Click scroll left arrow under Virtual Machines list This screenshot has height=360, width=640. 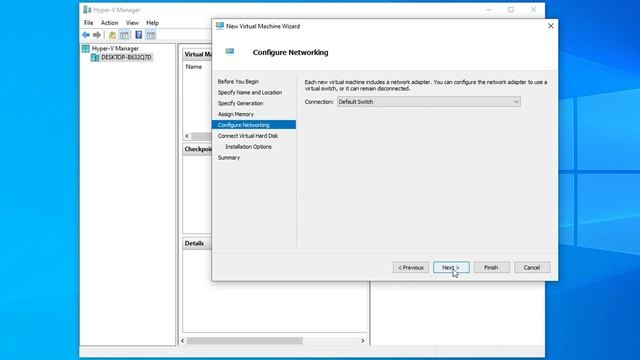click(187, 136)
